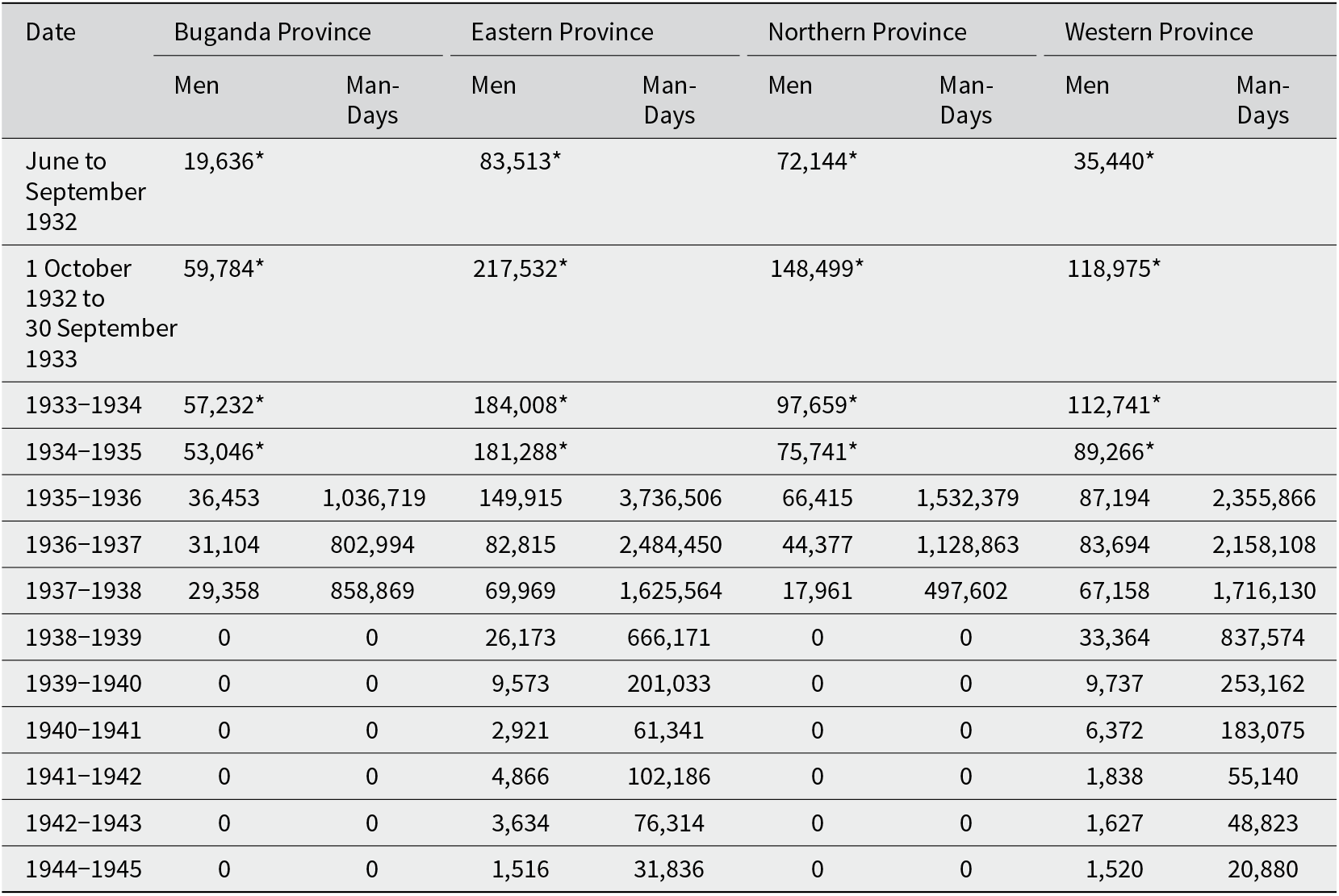Click the 1935–1936 row label
Image resolution: width=1339 pixels, height=896 pixels.
pos(83,498)
